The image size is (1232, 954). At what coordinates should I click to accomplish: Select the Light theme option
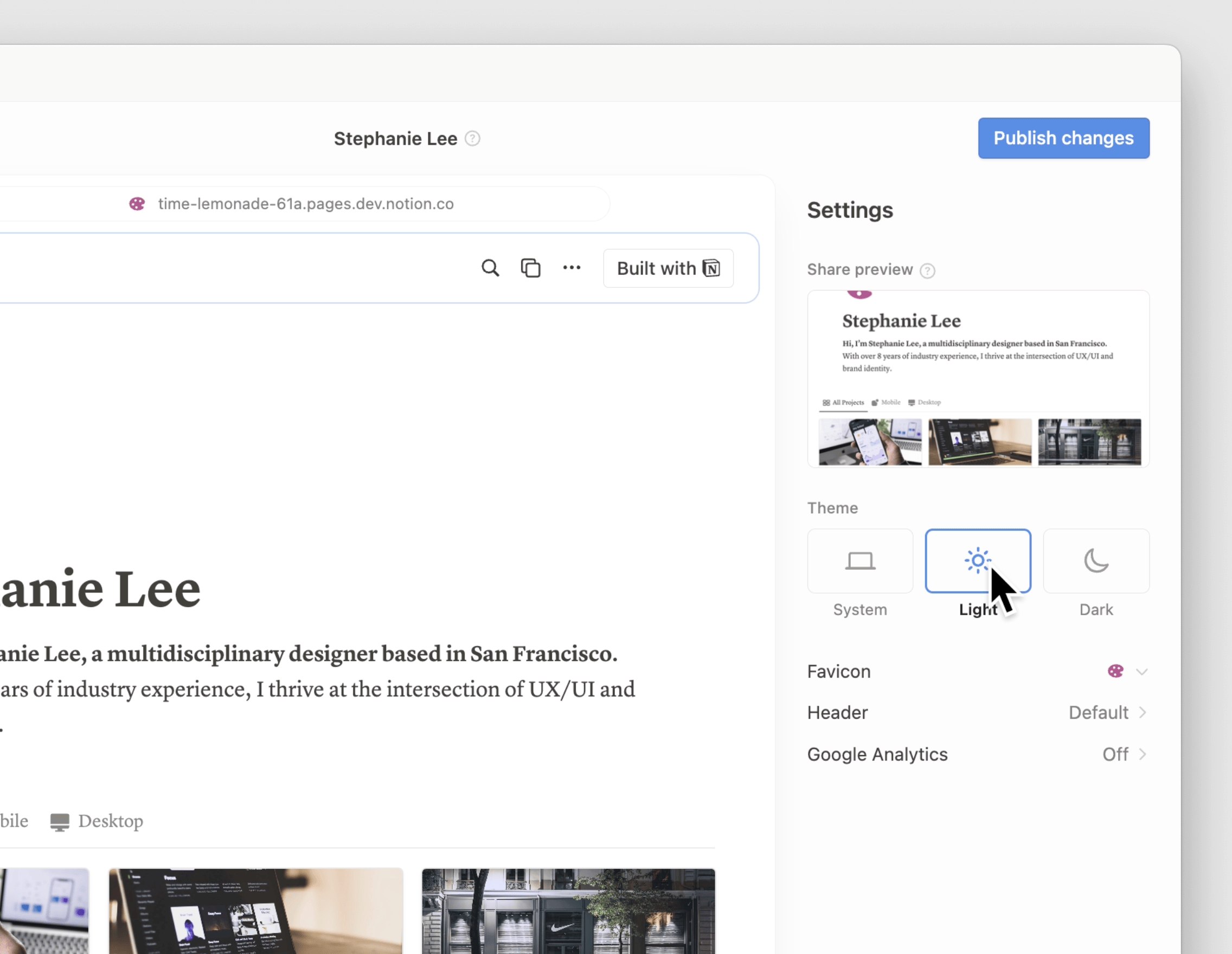pyautogui.click(x=978, y=561)
